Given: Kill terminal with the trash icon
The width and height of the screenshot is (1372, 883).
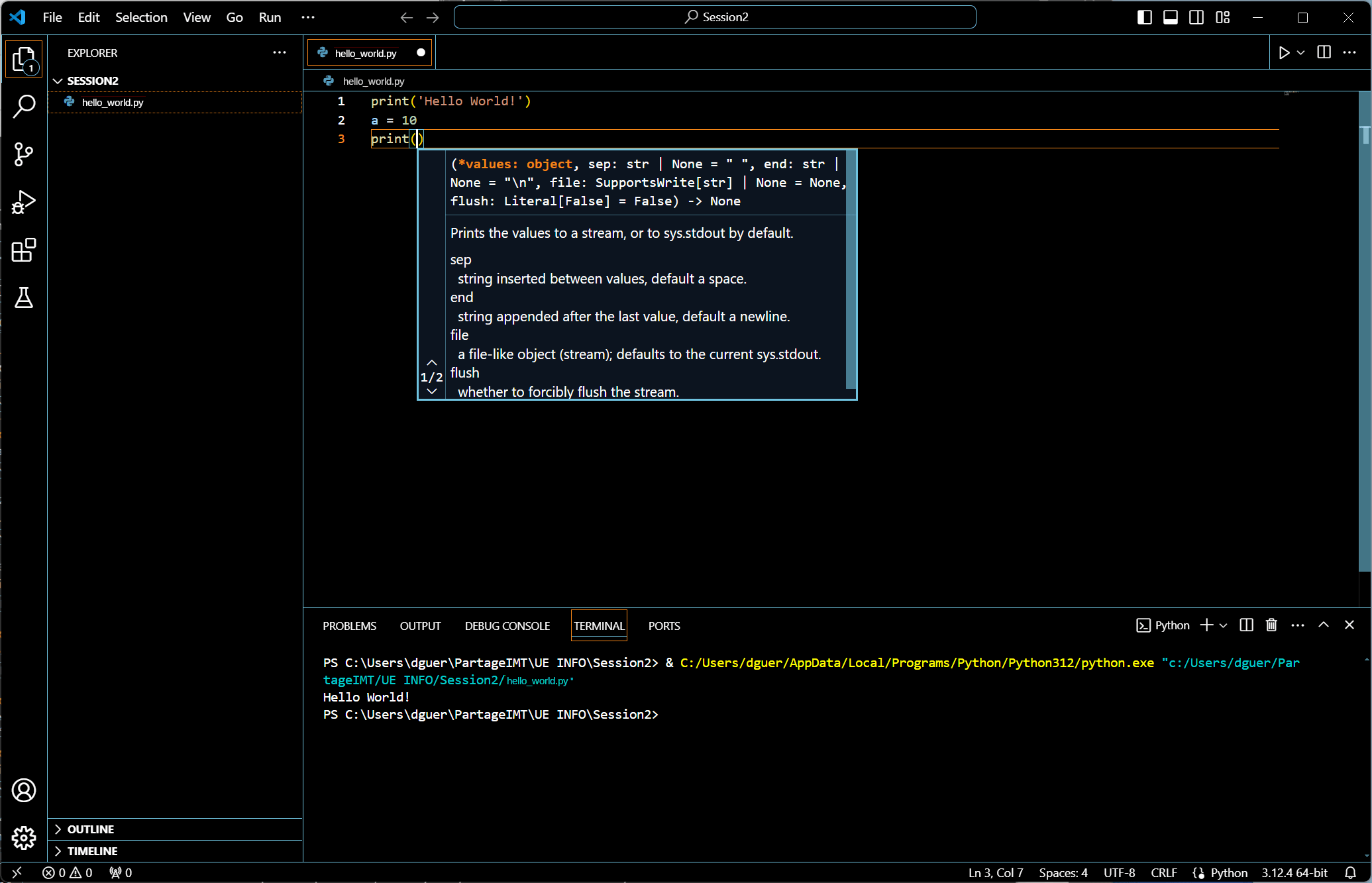Looking at the screenshot, I should click(x=1271, y=625).
